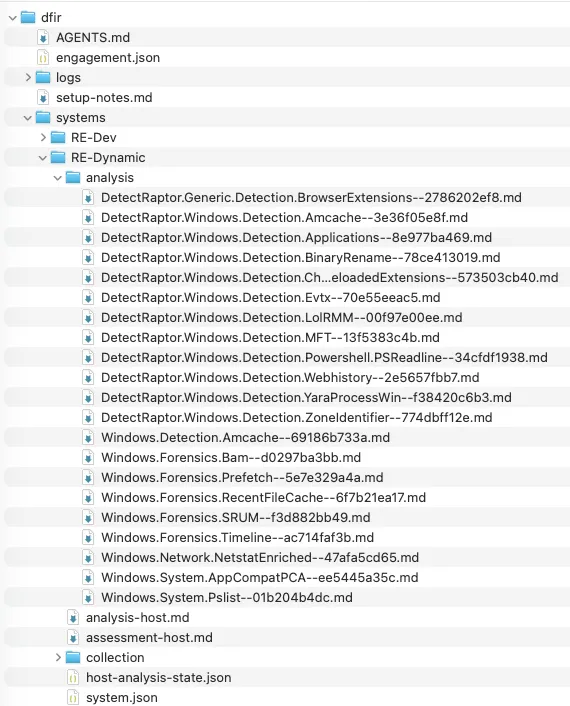Select DetectRaptor.Windows.Detection.MFT--13f5383c4b.md file name
570x706 pixels.
[270, 338]
